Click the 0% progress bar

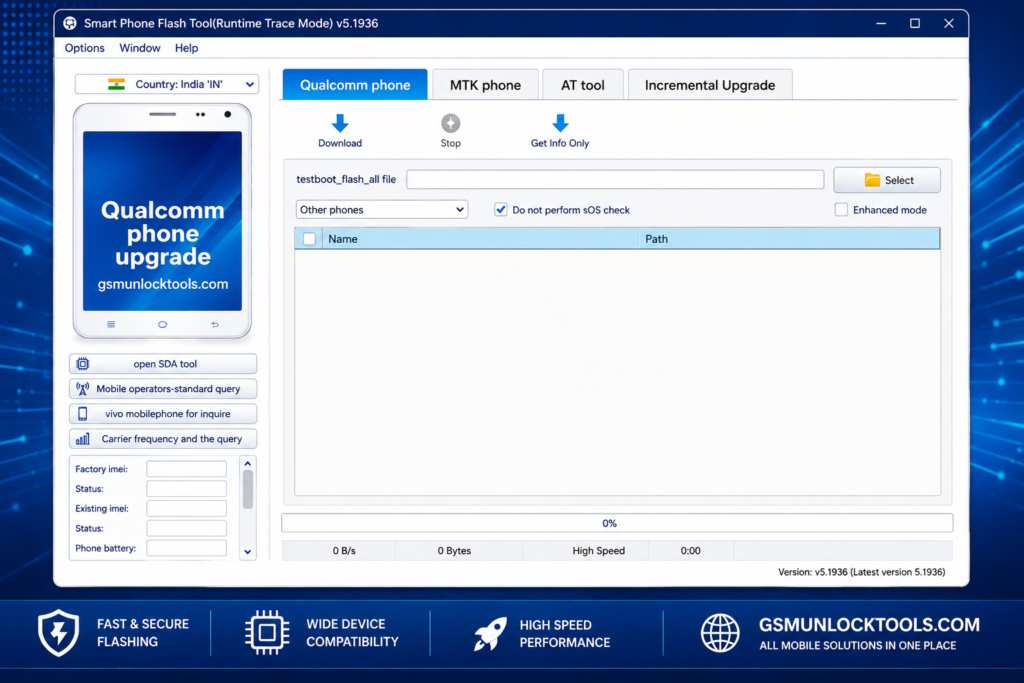(x=617, y=523)
